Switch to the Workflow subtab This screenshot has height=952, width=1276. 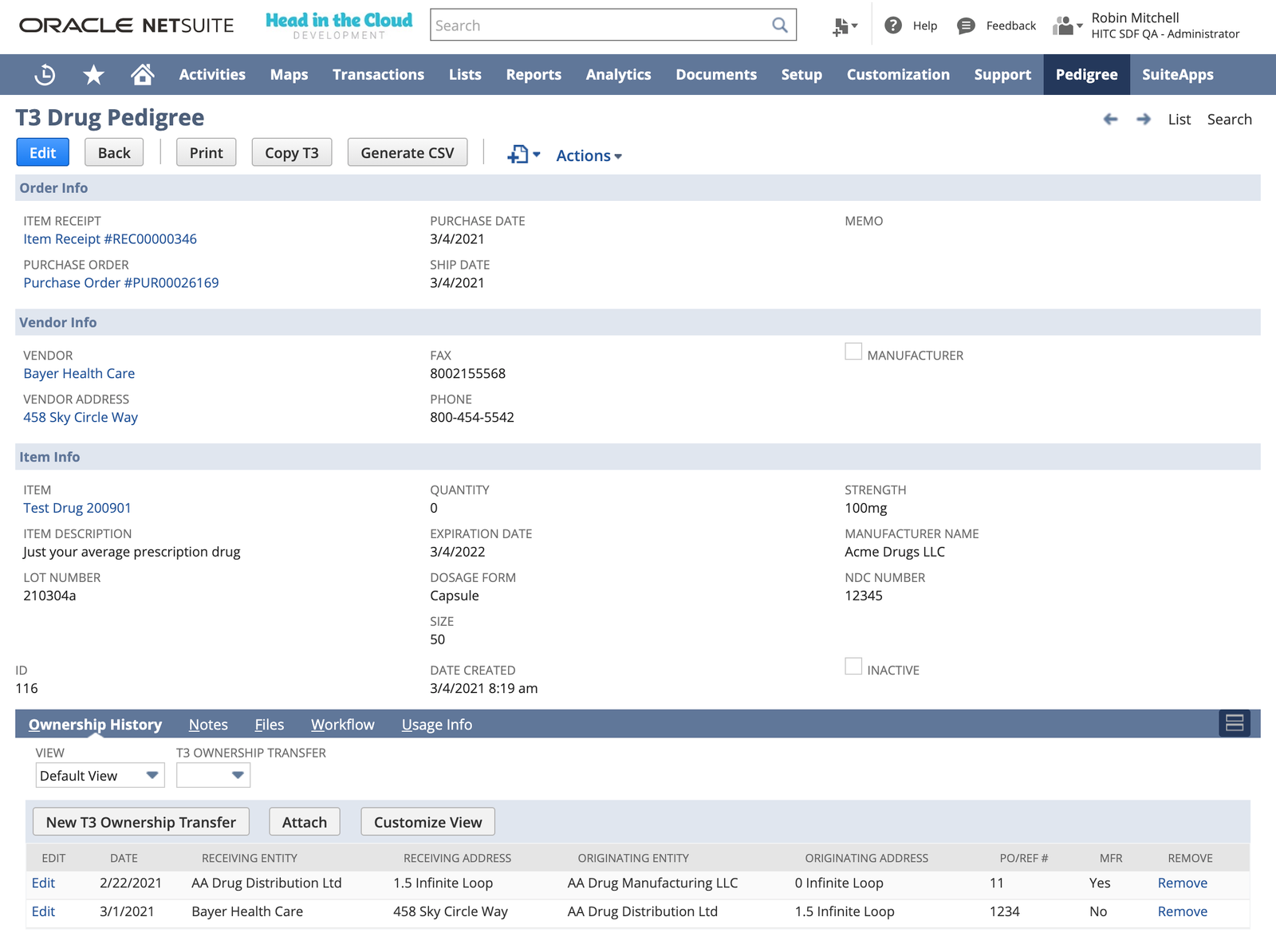click(x=343, y=724)
